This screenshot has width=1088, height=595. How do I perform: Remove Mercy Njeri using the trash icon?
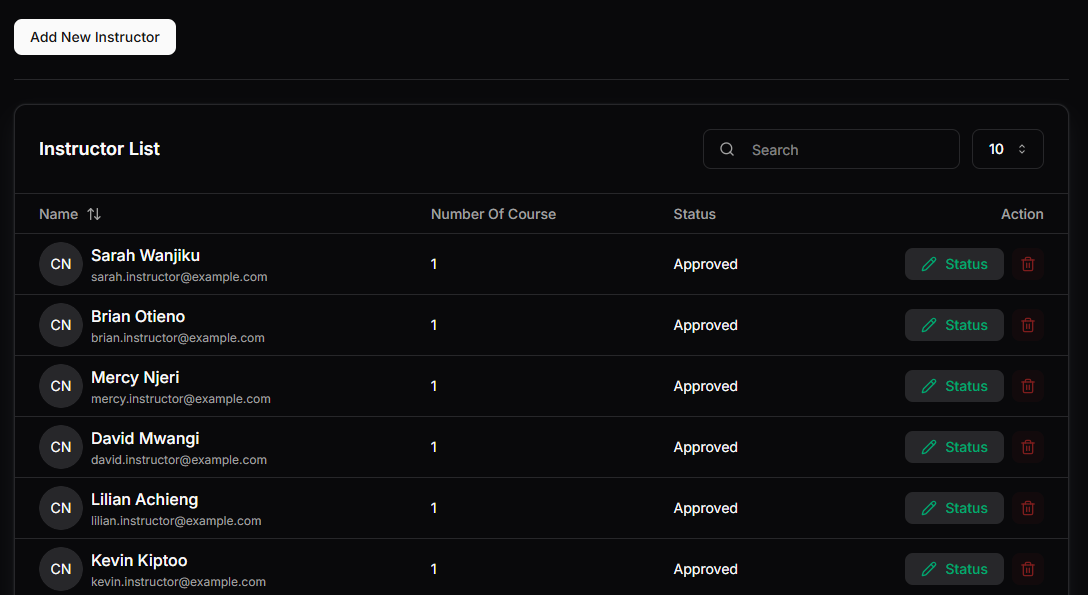(x=1027, y=386)
